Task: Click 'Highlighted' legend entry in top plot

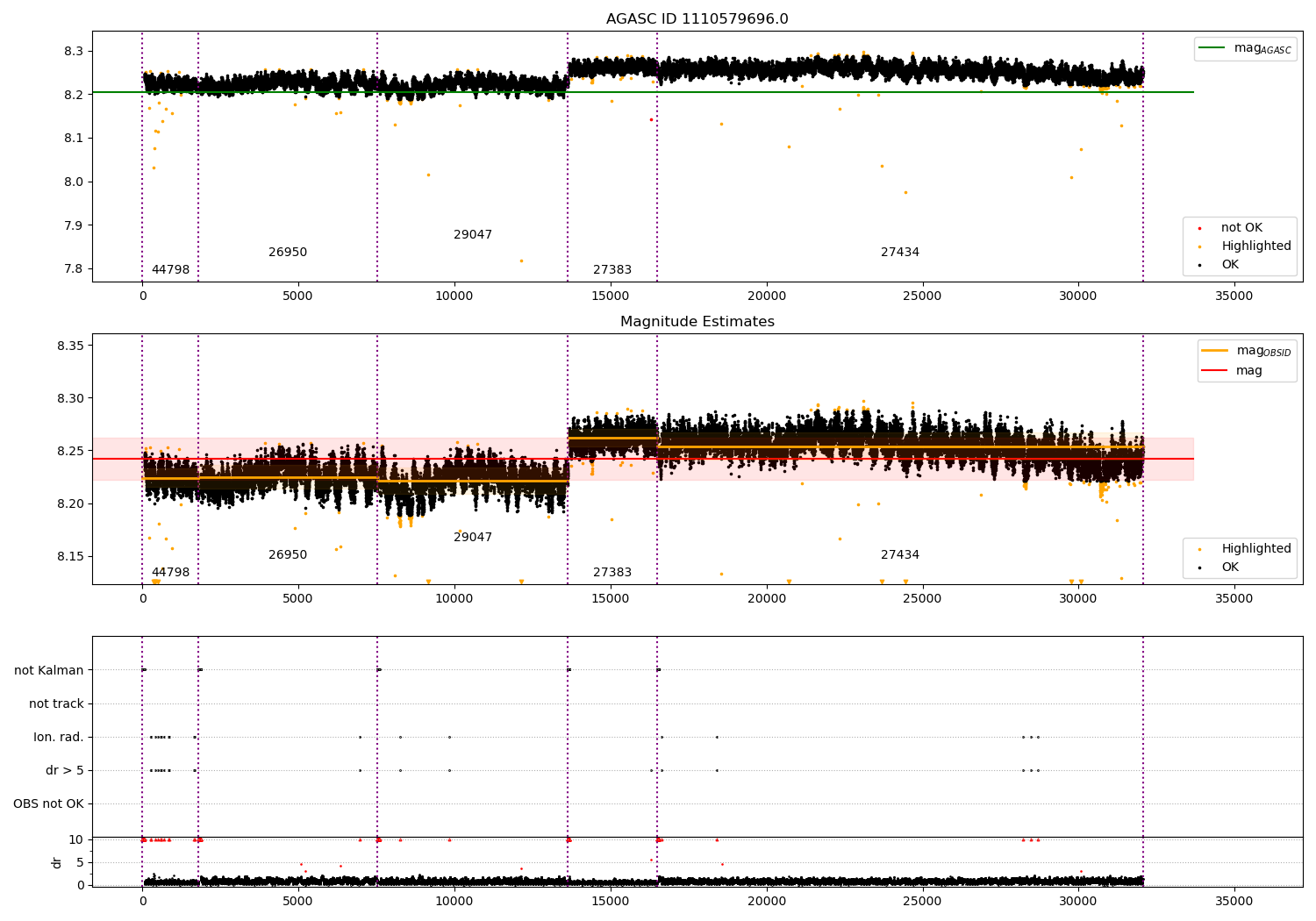Action: coord(1256,246)
